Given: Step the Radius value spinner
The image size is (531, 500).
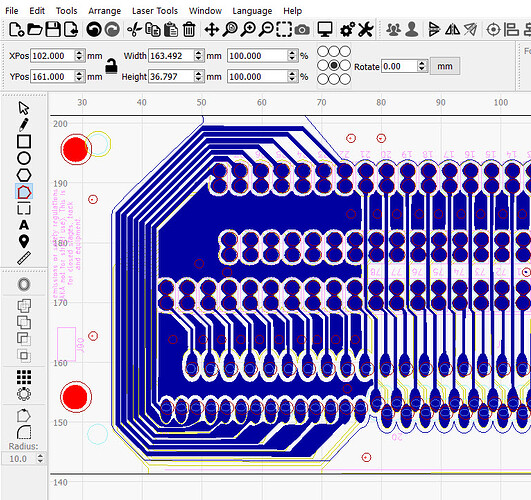Looking at the screenshot, I should pyautogui.click(x=40, y=458).
